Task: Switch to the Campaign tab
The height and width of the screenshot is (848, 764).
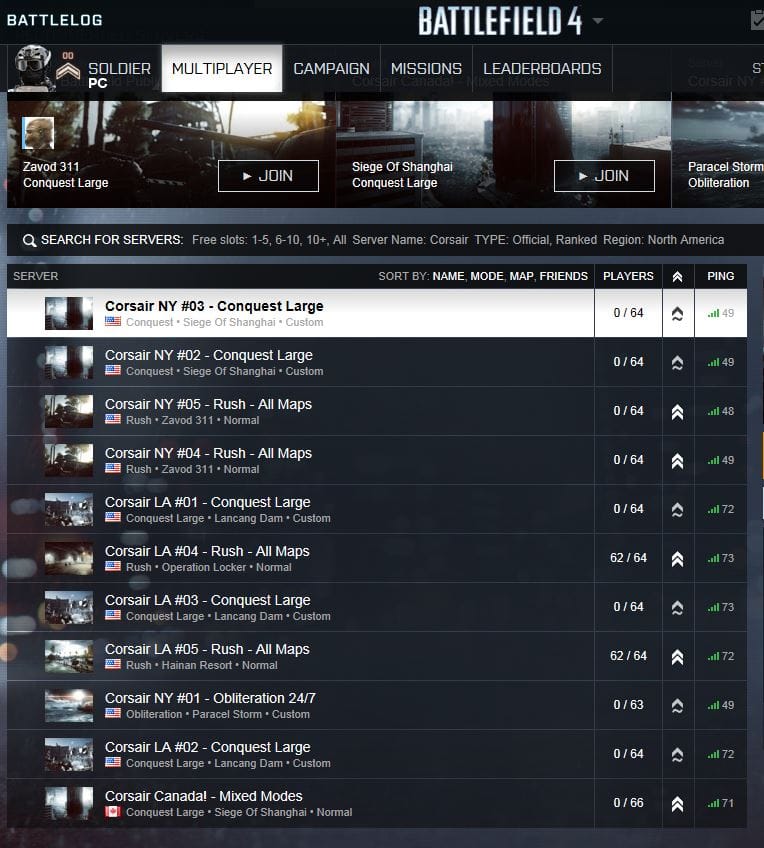Action: [331, 68]
